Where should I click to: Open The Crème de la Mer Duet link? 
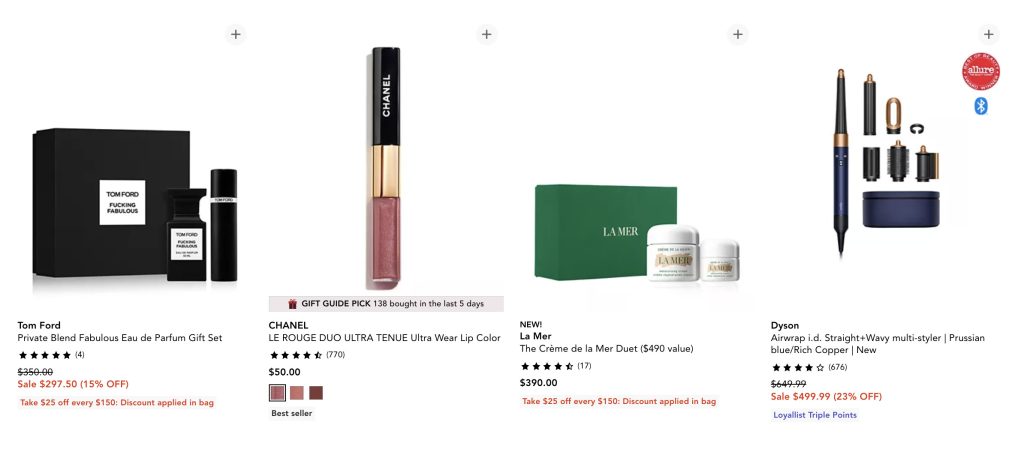coord(607,349)
